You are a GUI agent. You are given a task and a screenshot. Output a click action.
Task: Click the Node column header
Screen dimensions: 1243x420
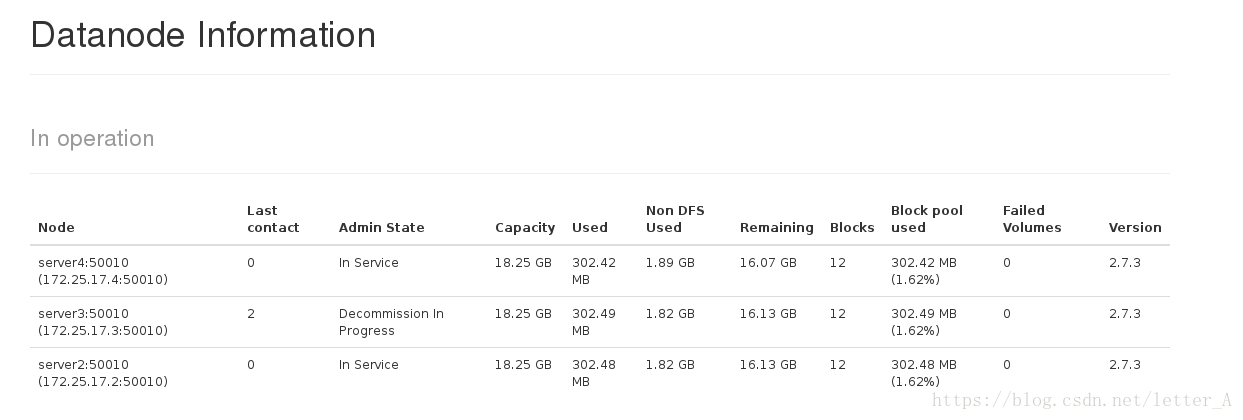tap(56, 227)
